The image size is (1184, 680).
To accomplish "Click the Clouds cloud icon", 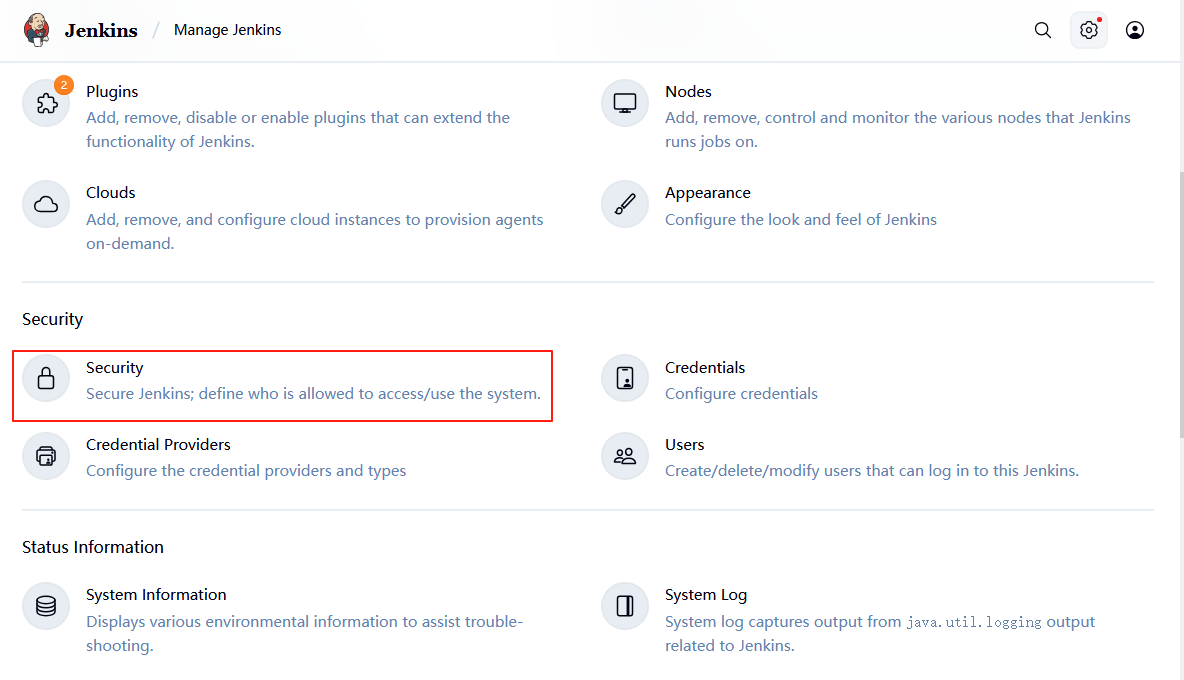I will [x=46, y=205].
